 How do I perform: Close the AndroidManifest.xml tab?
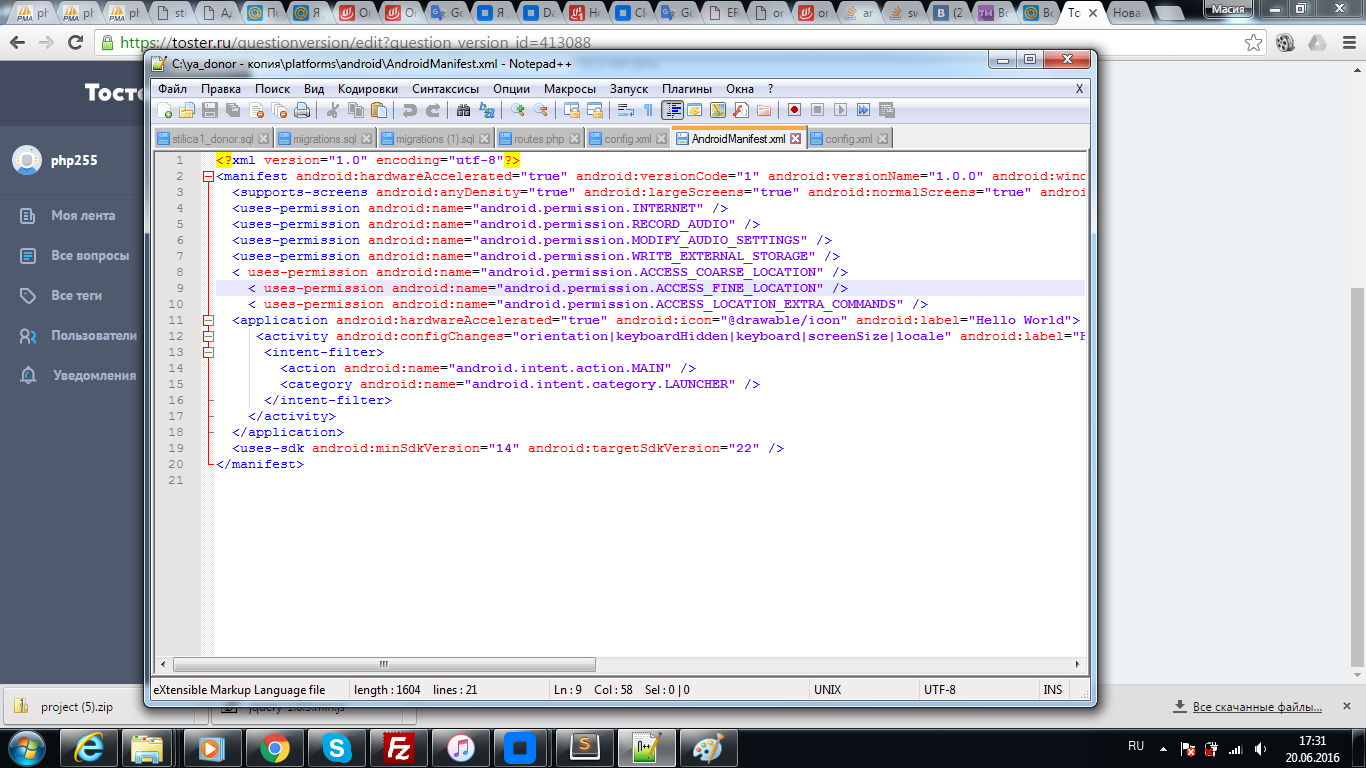point(796,139)
